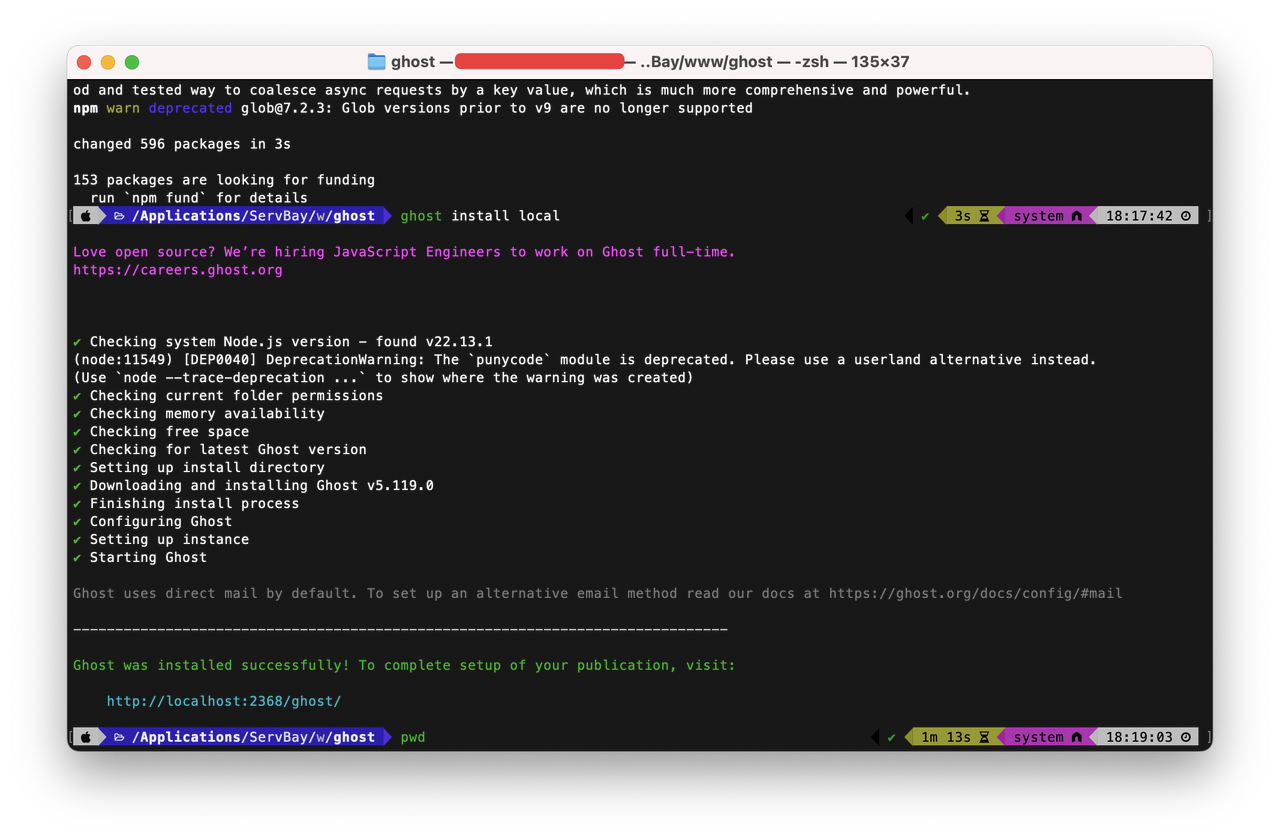
Task: Click the 'ghost install local' command text
Action: click(x=480, y=216)
